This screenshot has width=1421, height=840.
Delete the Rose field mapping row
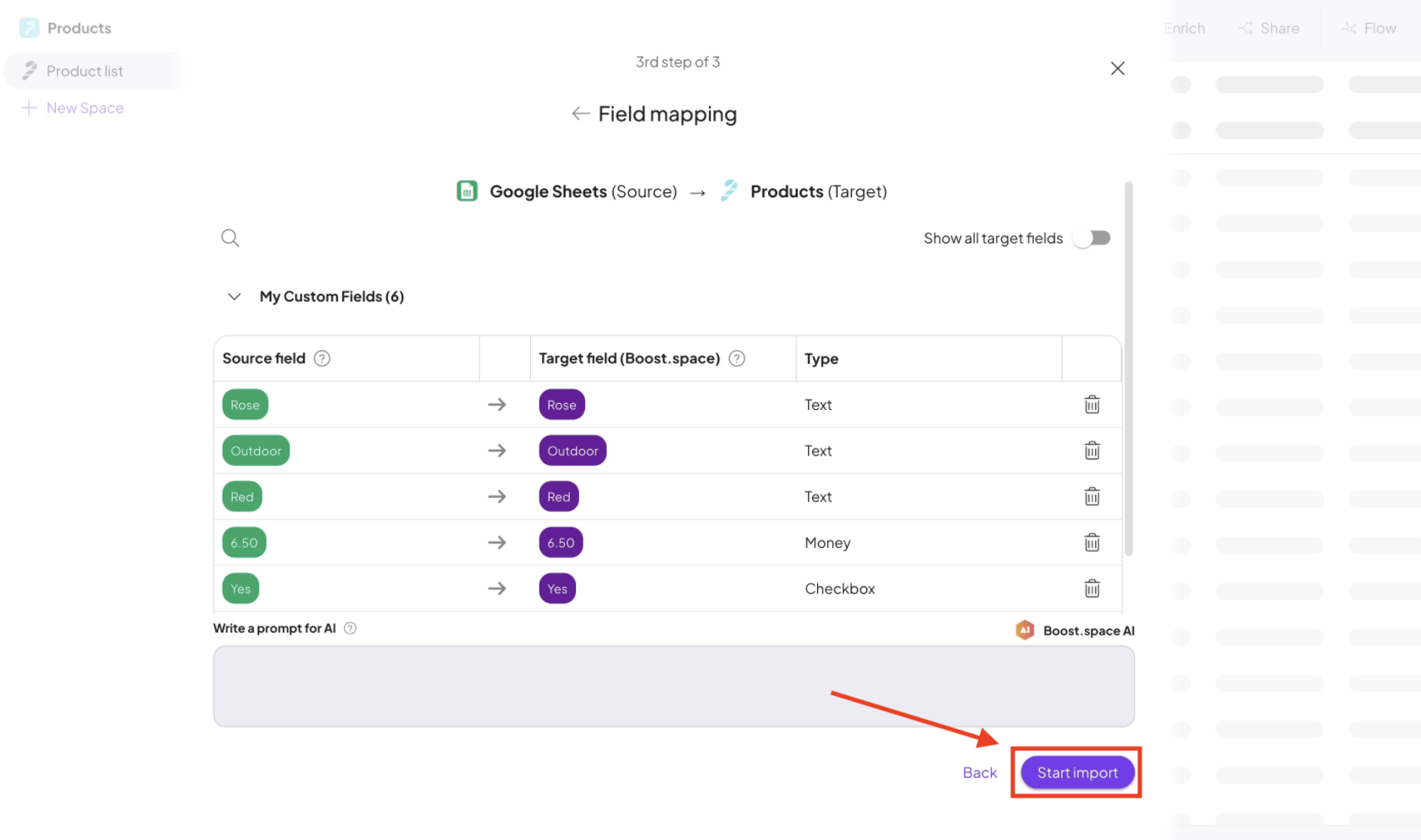tap(1092, 405)
